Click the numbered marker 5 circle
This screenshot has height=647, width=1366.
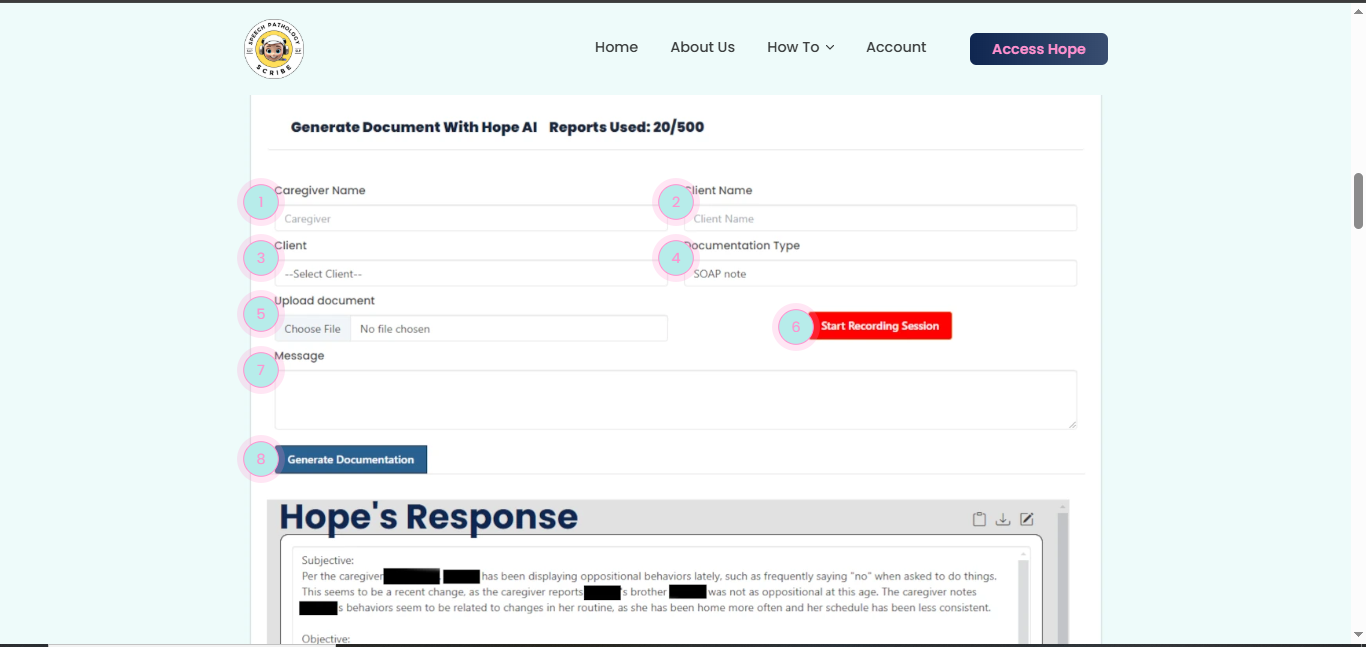261,314
